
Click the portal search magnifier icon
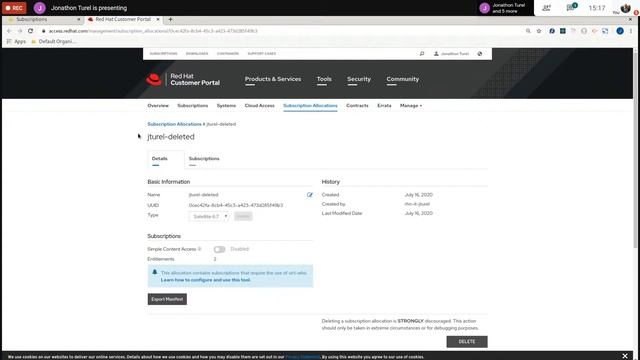tap(422, 54)
